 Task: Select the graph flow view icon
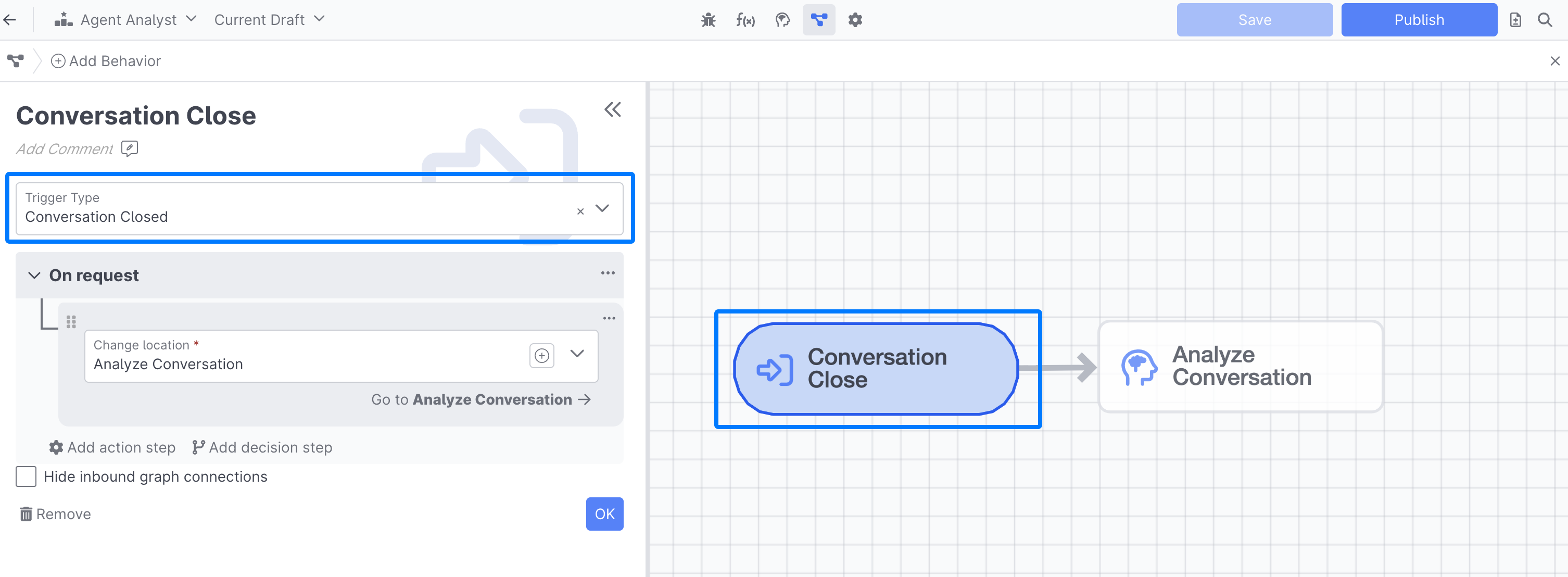(x=819, y=20)
